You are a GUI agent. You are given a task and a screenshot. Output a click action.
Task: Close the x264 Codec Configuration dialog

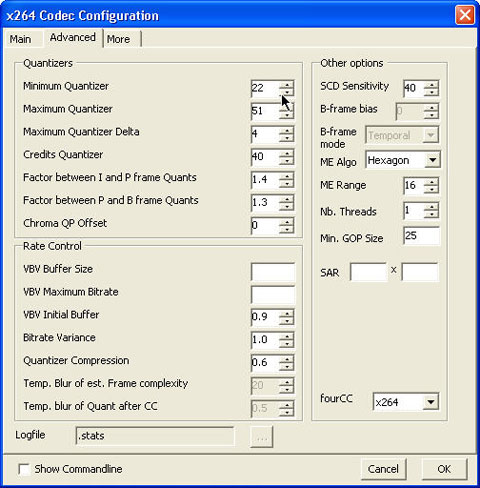(x=465, y=15)
